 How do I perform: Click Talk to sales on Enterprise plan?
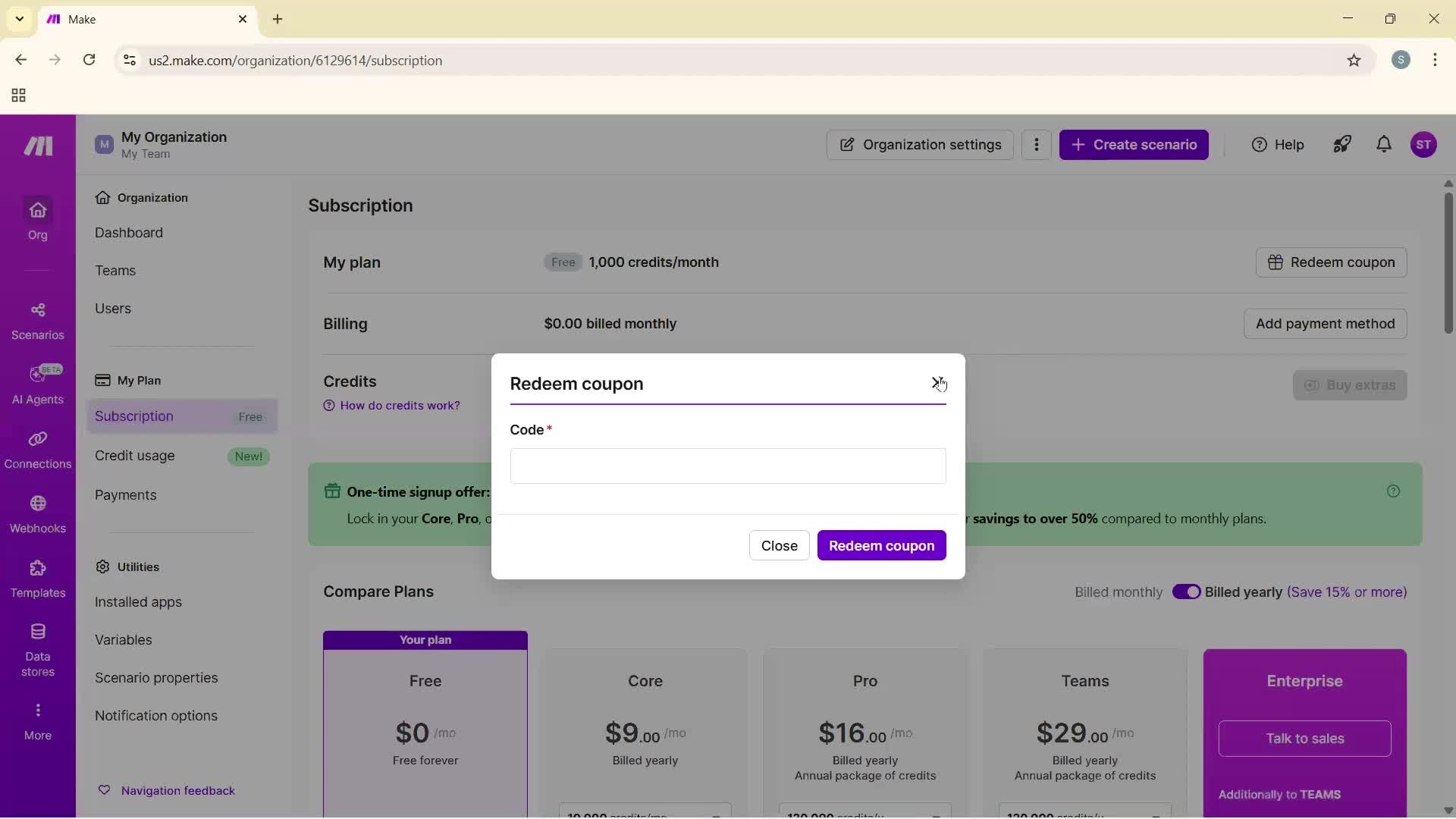[x=1305, y=739]
